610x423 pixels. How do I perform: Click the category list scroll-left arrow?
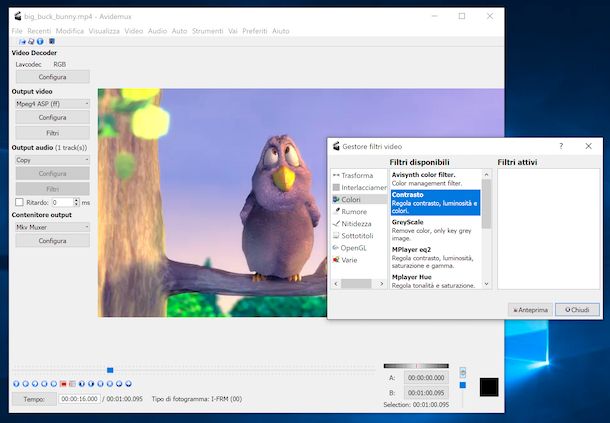click(x=336, y=284)
